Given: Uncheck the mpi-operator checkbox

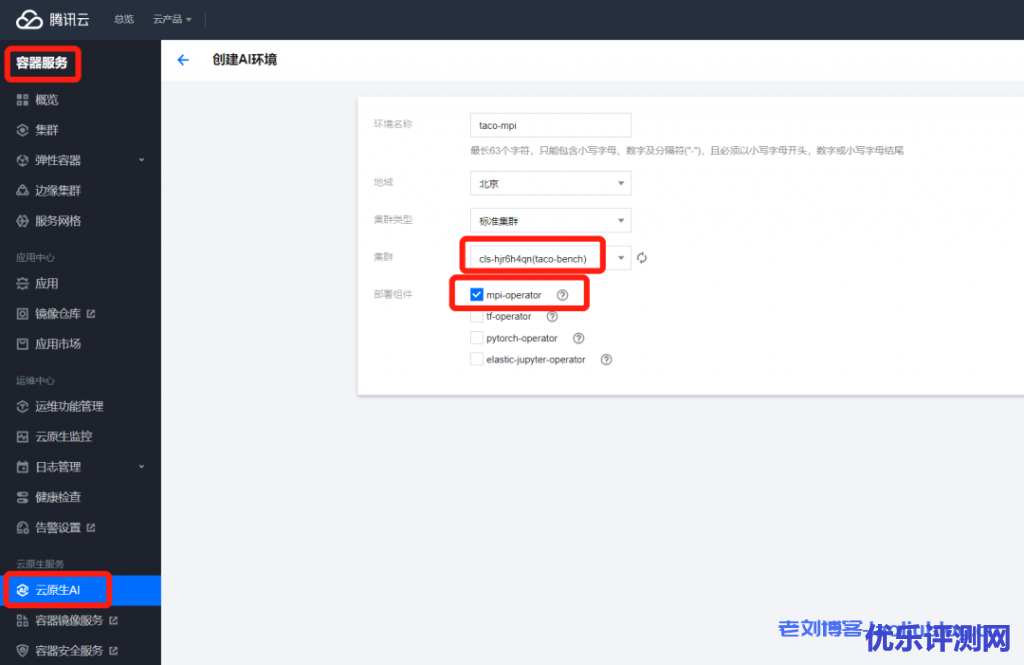Looking at the screenshot, I should tap(477, 295).
